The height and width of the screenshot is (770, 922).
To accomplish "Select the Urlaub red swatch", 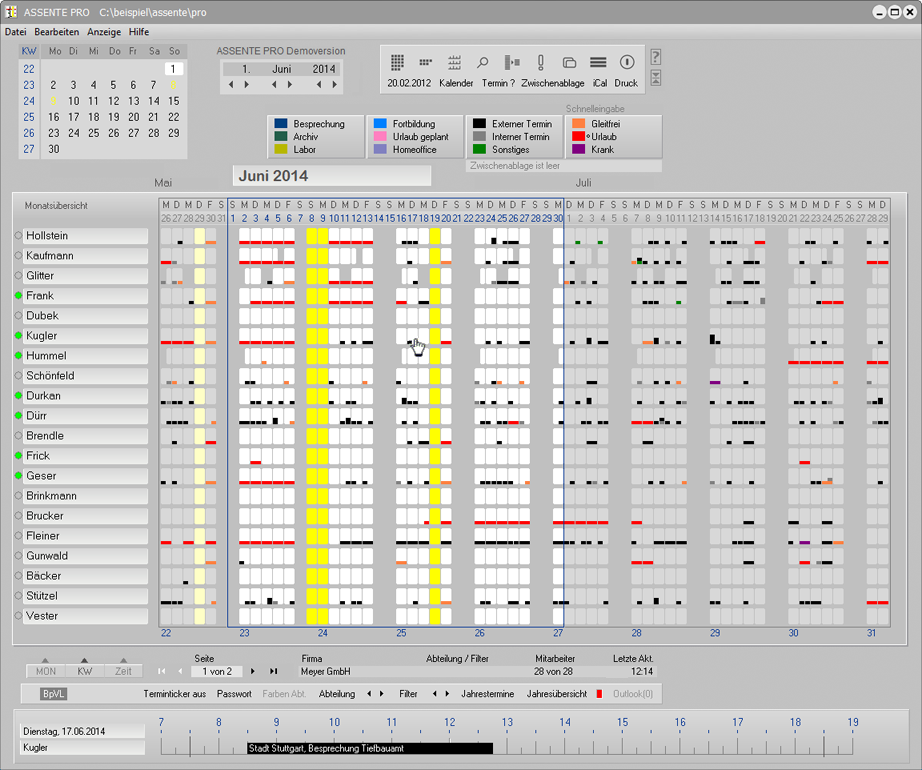I will click(x=579, y=136).
